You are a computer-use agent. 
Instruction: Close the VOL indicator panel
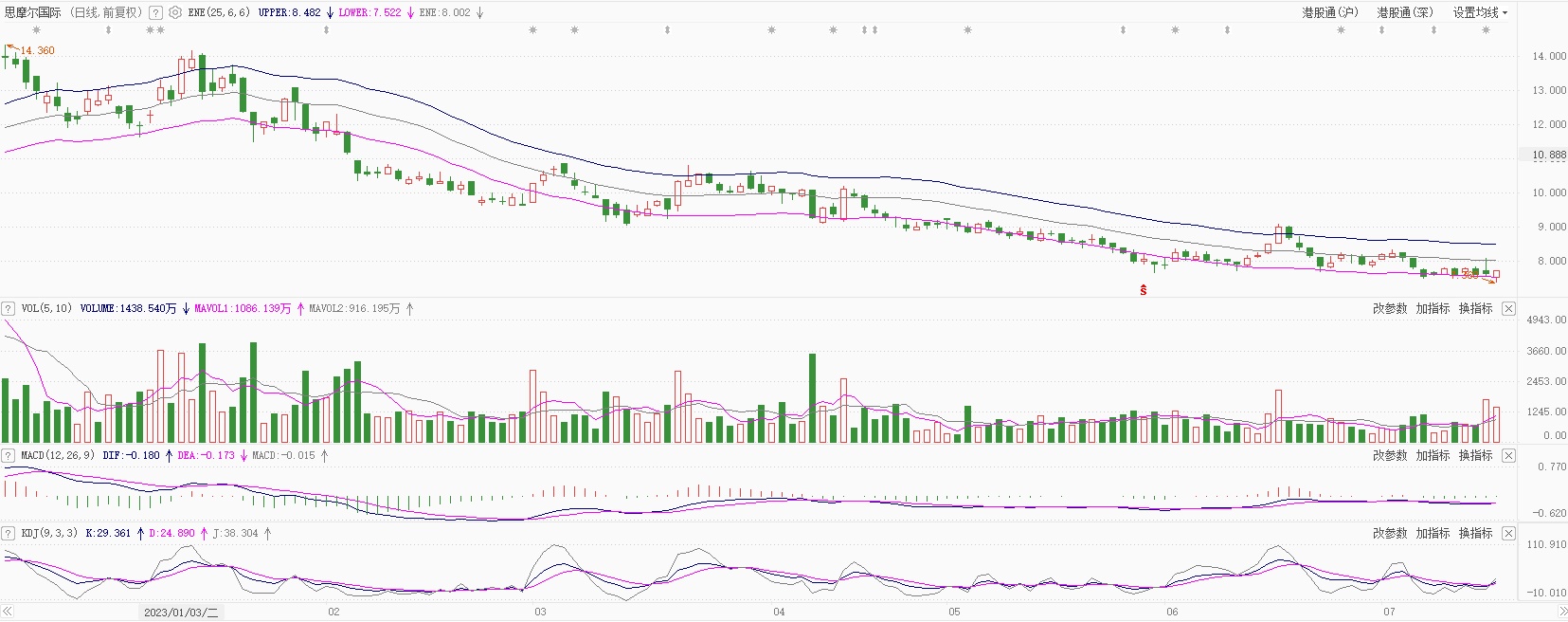click(1508, 309)
